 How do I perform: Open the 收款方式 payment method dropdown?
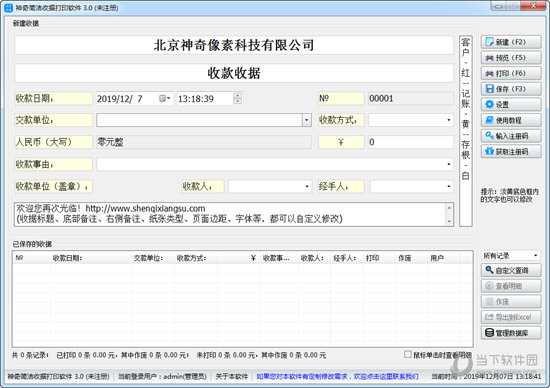click(x=449, y=120)
